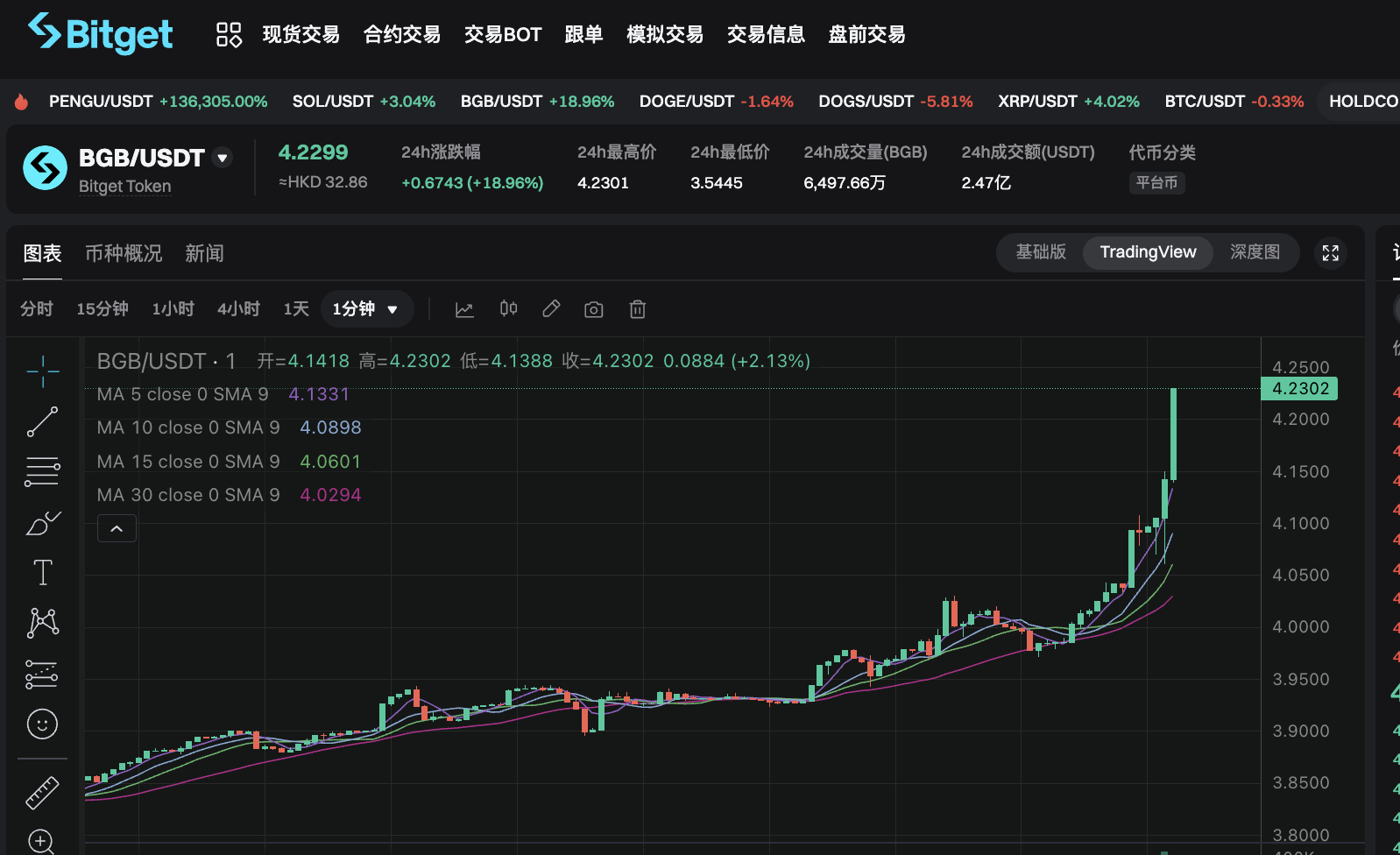Click the pencil drawing toolbar icon

(x=551, y=309)
